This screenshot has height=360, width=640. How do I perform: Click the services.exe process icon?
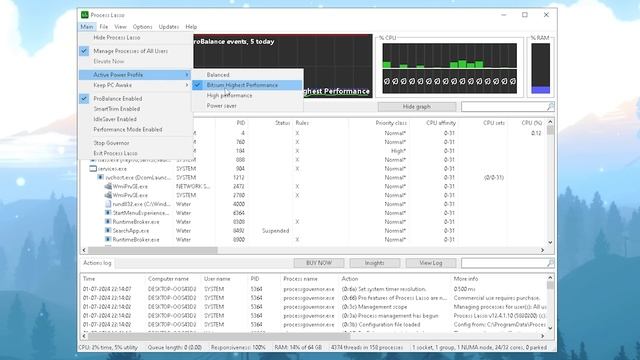coord(93,169)
